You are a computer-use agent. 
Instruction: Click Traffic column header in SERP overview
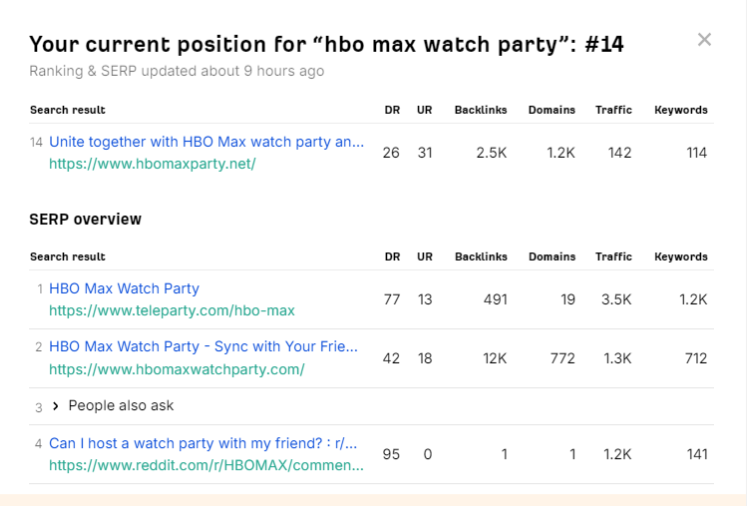pyautogui.click(x=614, y=257)
